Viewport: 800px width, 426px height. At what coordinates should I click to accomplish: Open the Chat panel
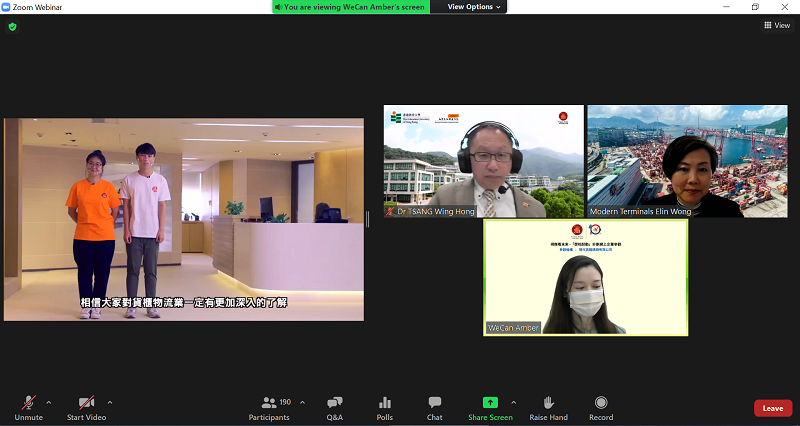(x=435, y=407)
